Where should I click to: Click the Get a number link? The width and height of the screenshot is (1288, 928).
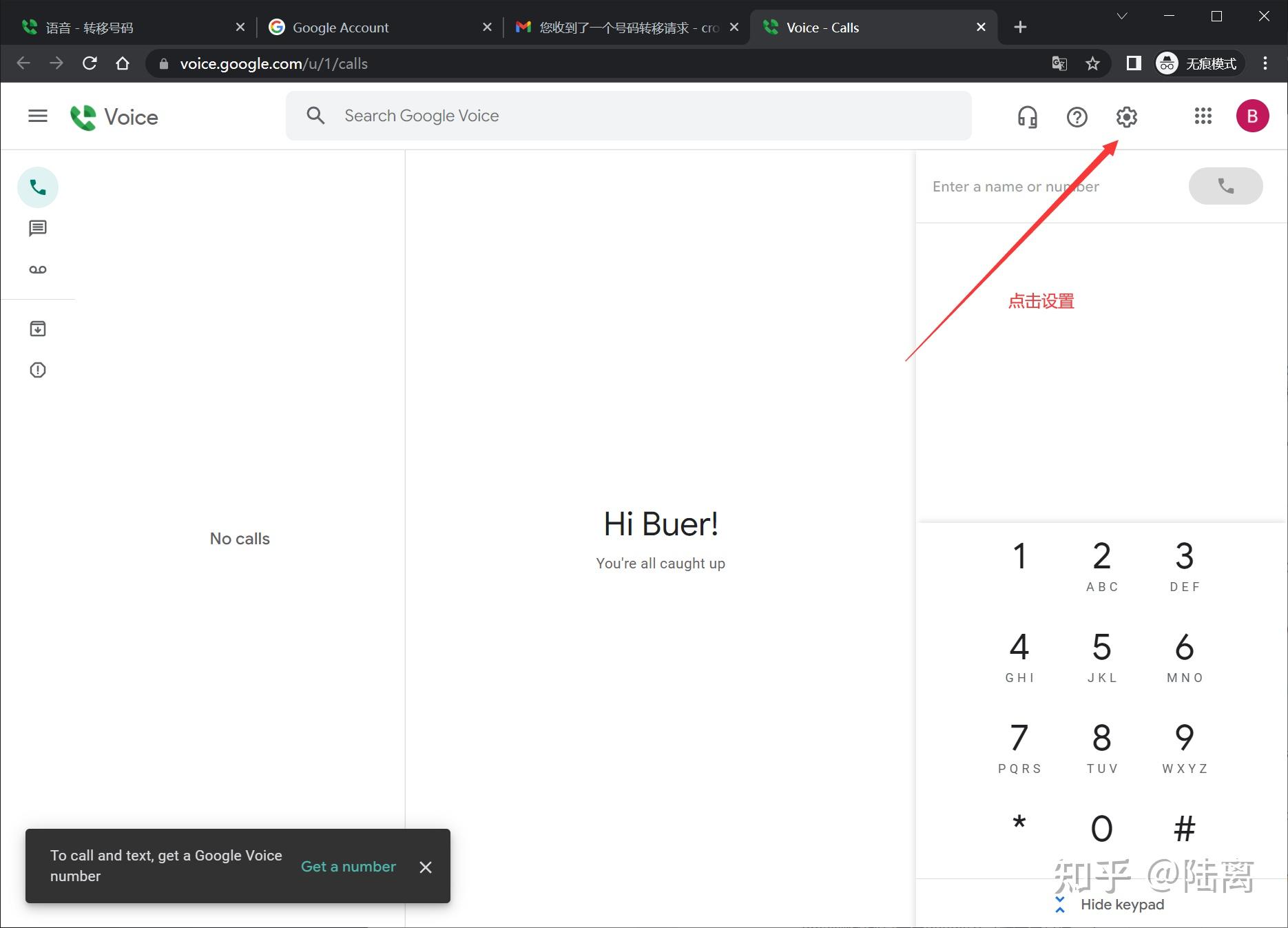349,867
